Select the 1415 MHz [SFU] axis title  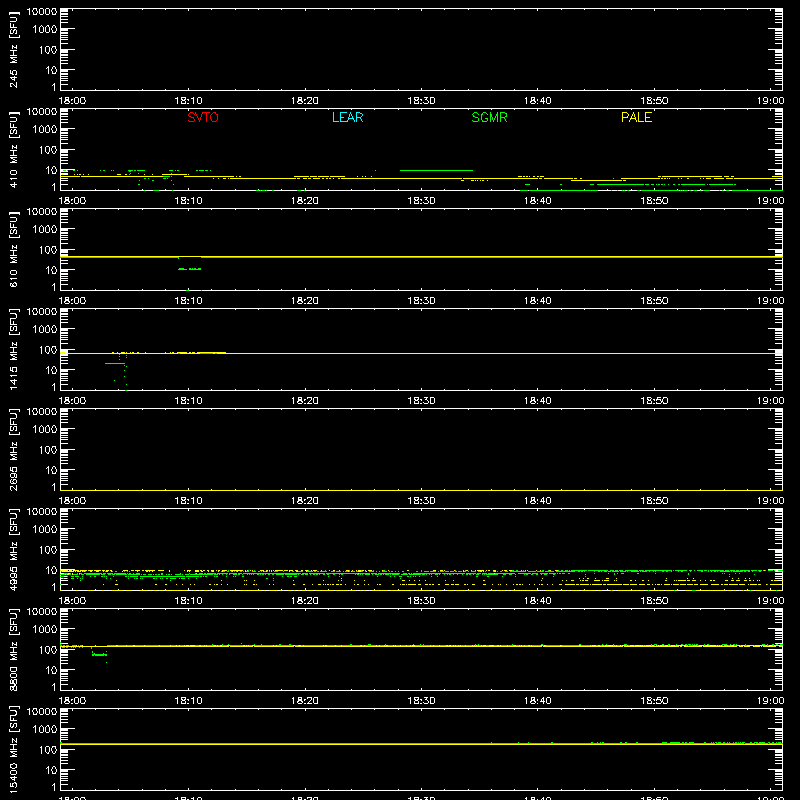click(13, 349)
